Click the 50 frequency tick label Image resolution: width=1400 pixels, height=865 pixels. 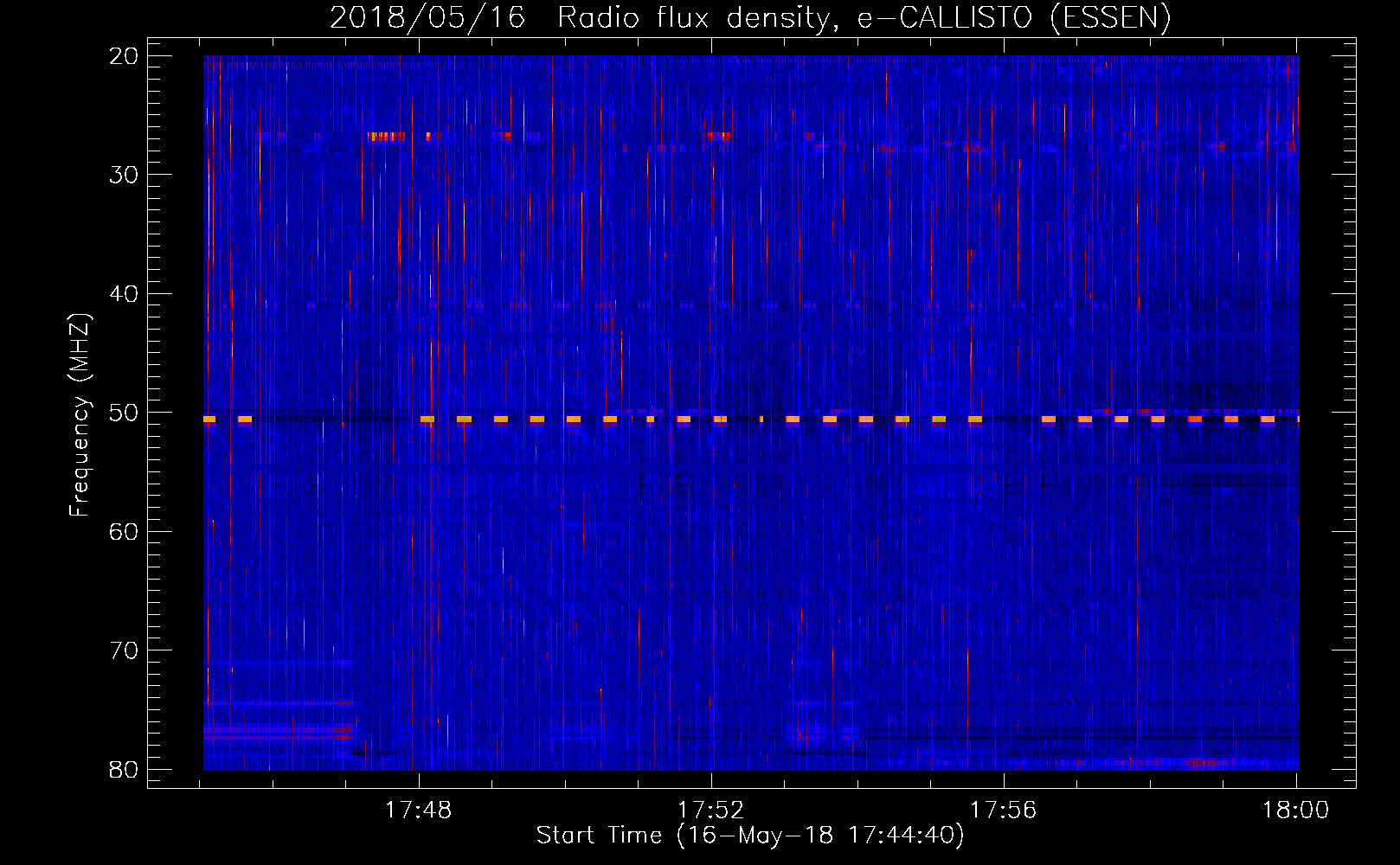click(x=124, y=413)
